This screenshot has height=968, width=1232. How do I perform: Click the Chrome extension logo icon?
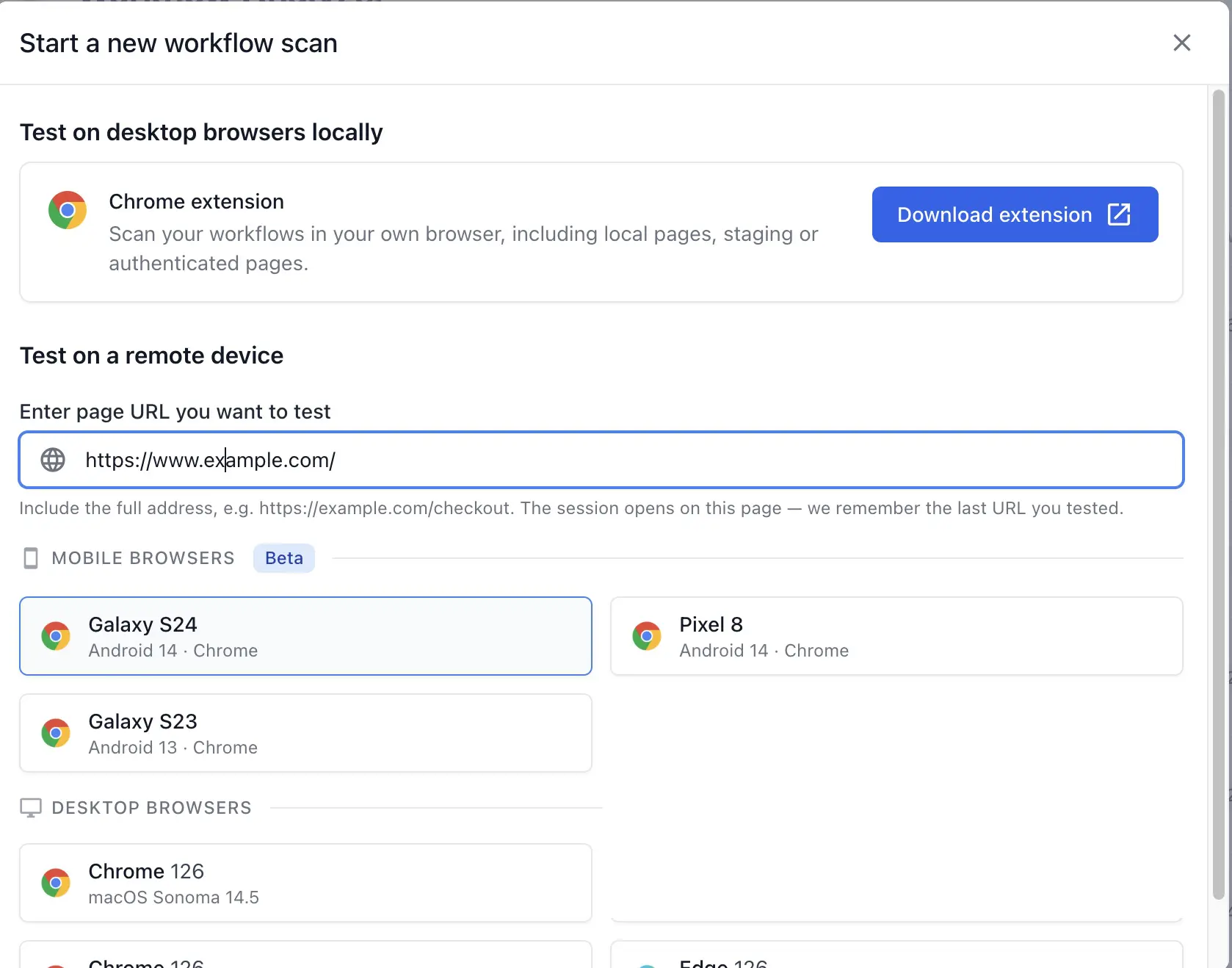pyautogui.click(x=68, y=210)
